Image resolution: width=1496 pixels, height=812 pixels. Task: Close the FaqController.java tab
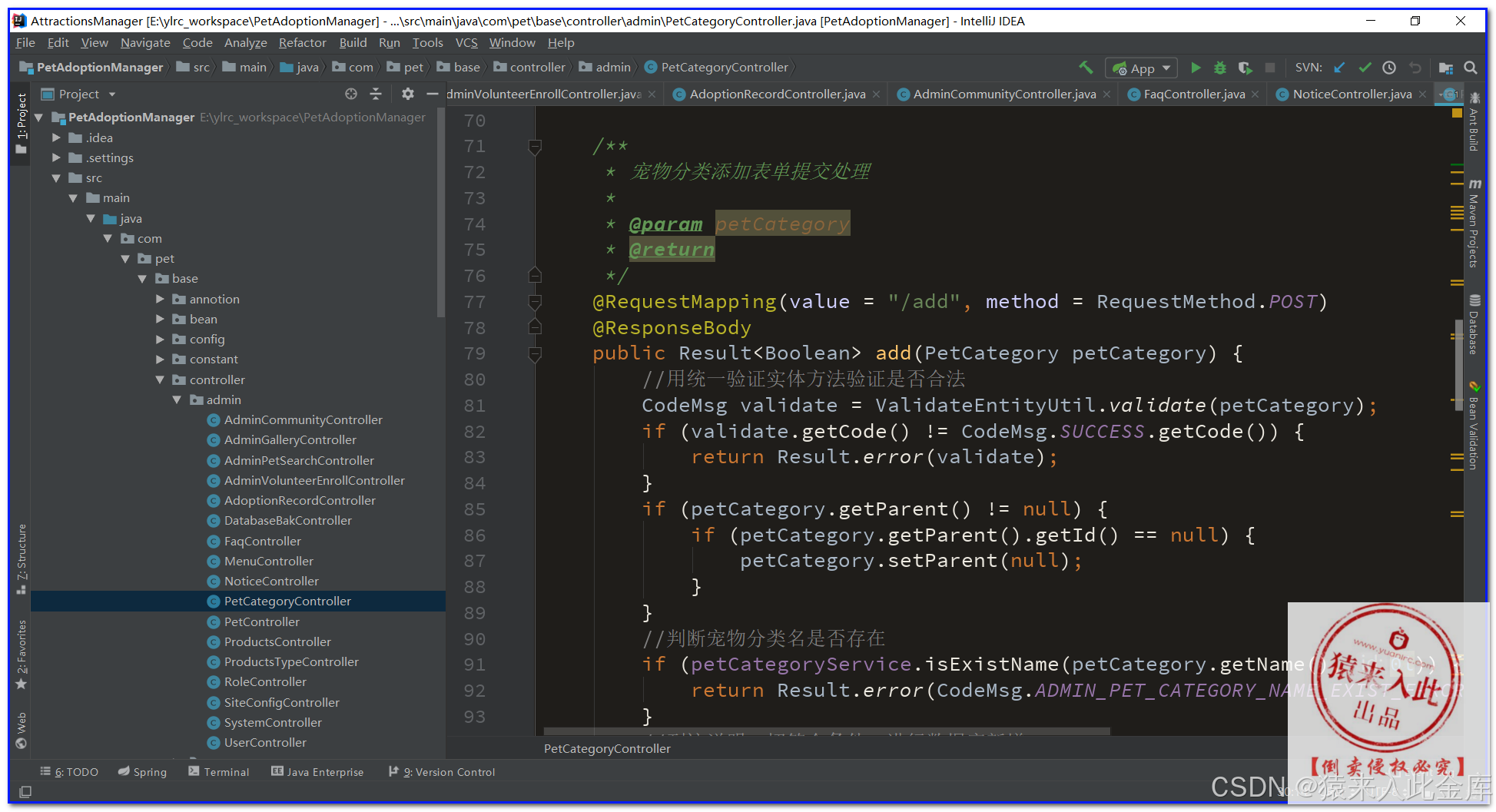tap(1255, 94)
